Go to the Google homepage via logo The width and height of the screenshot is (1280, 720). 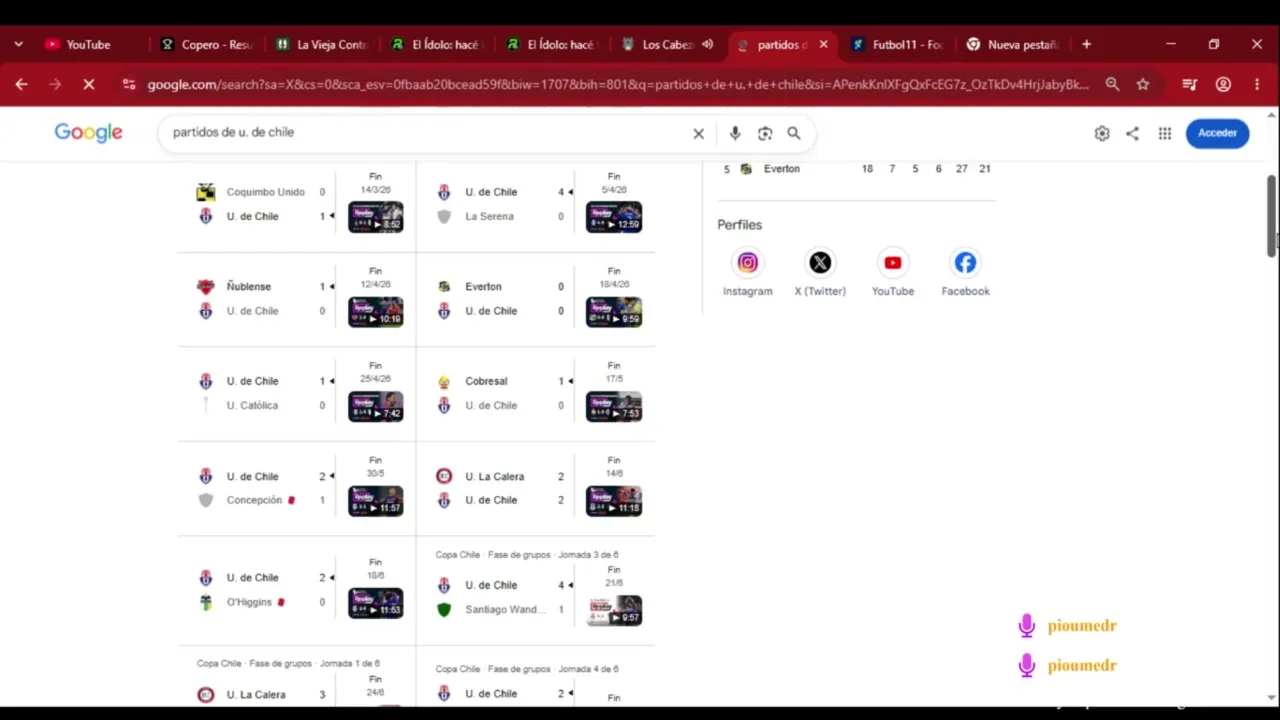[89, 133]
